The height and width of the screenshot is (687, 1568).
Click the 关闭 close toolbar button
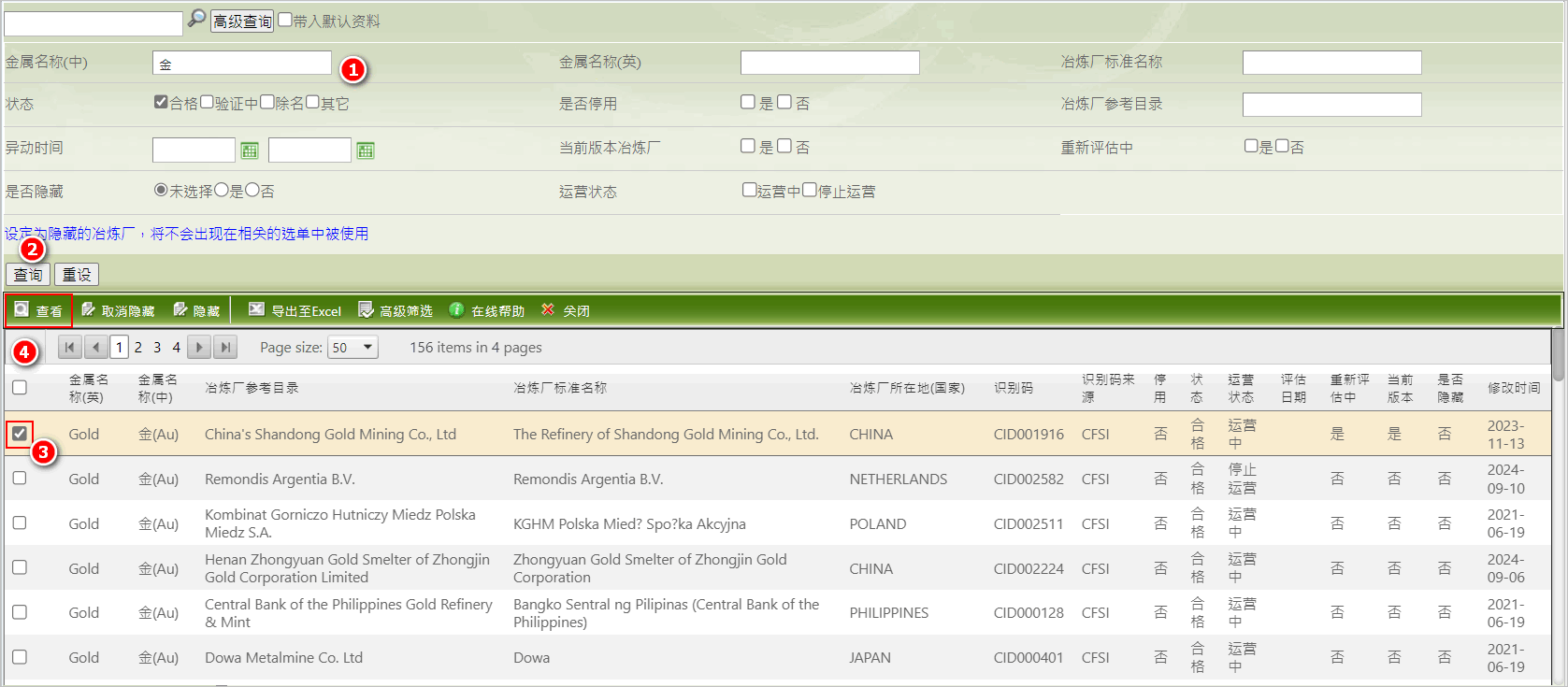coord(565,310)
